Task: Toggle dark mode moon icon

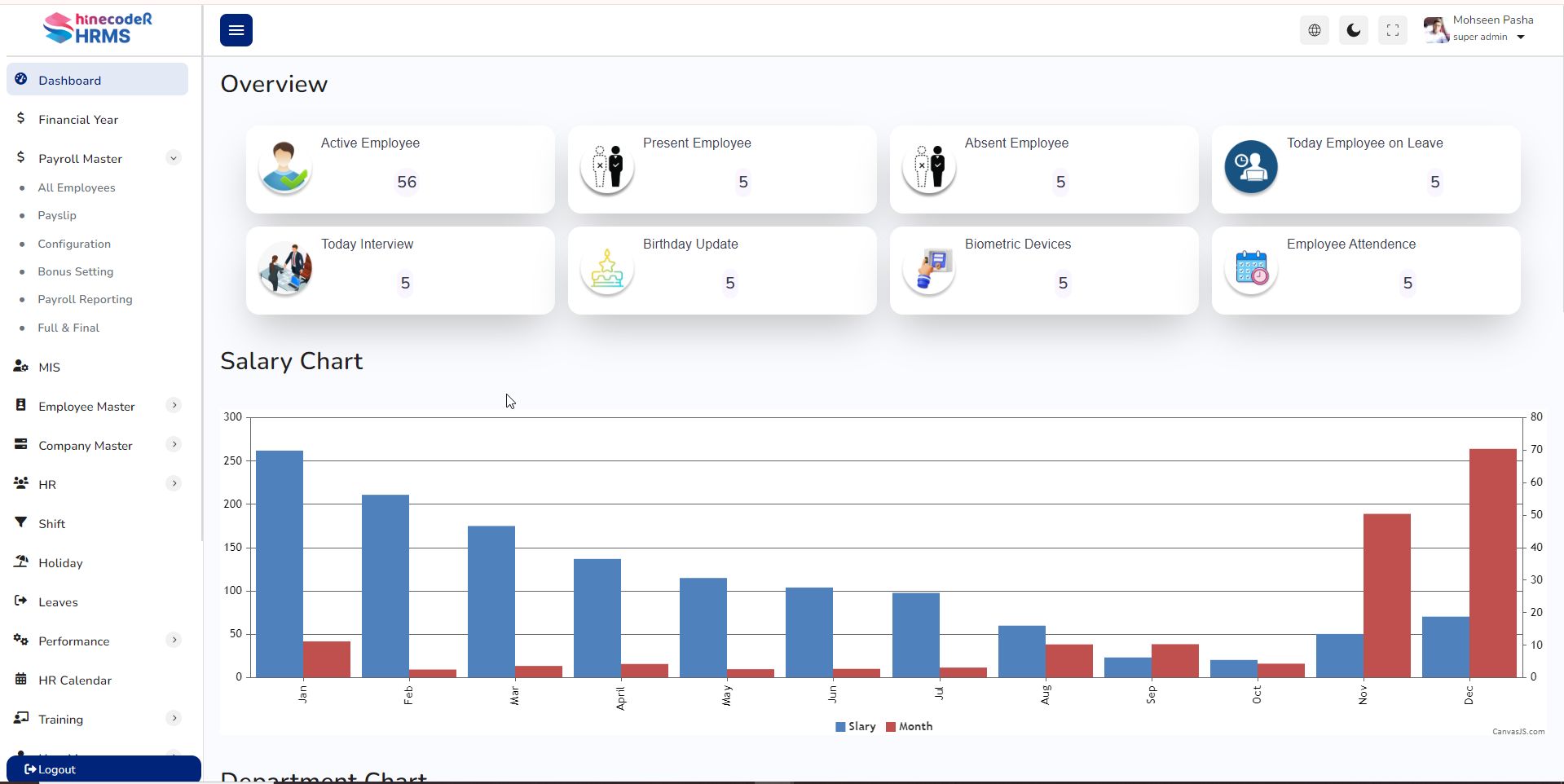Action: [1354, 30]
